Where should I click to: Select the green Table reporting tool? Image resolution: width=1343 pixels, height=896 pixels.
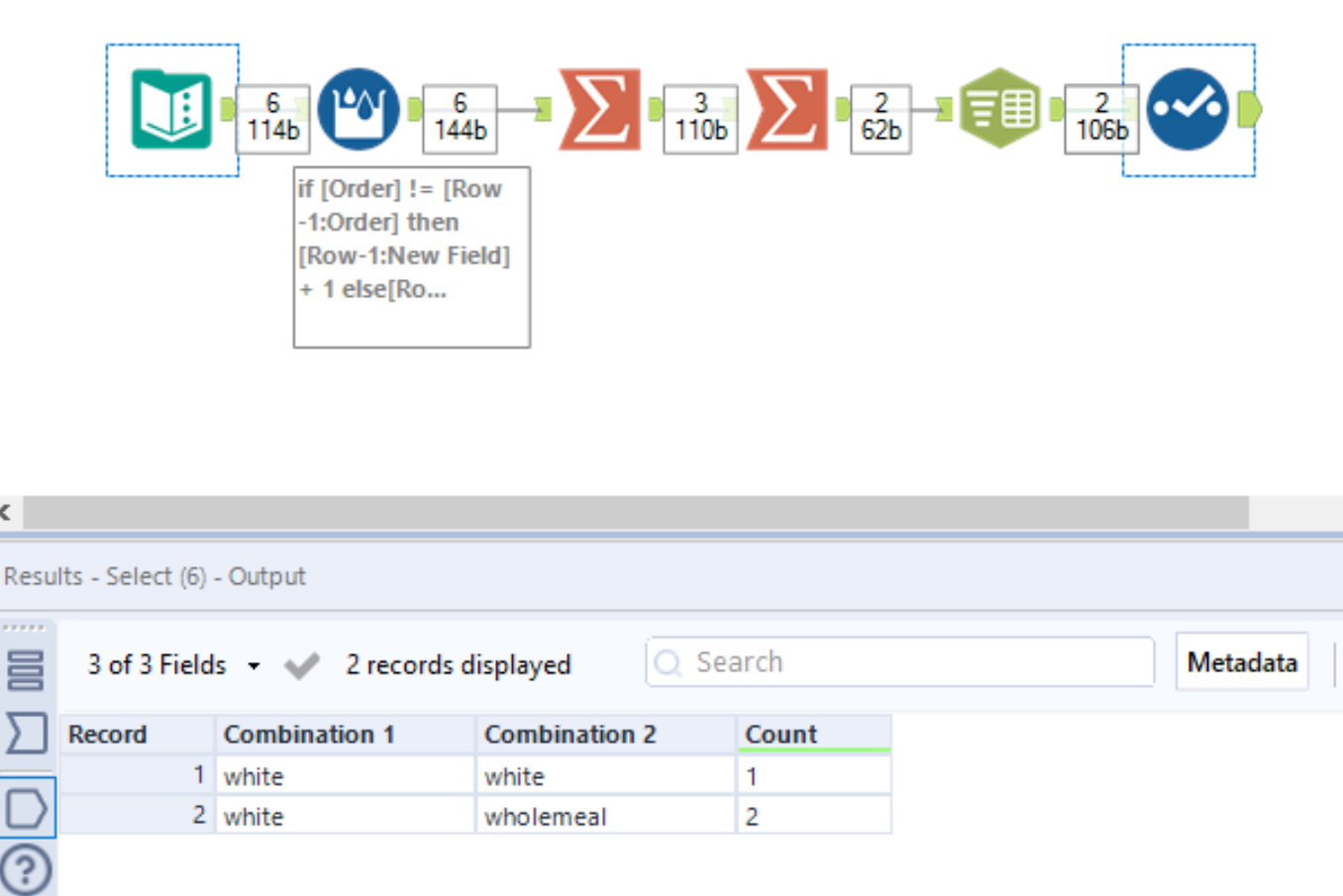[1000, 109]
